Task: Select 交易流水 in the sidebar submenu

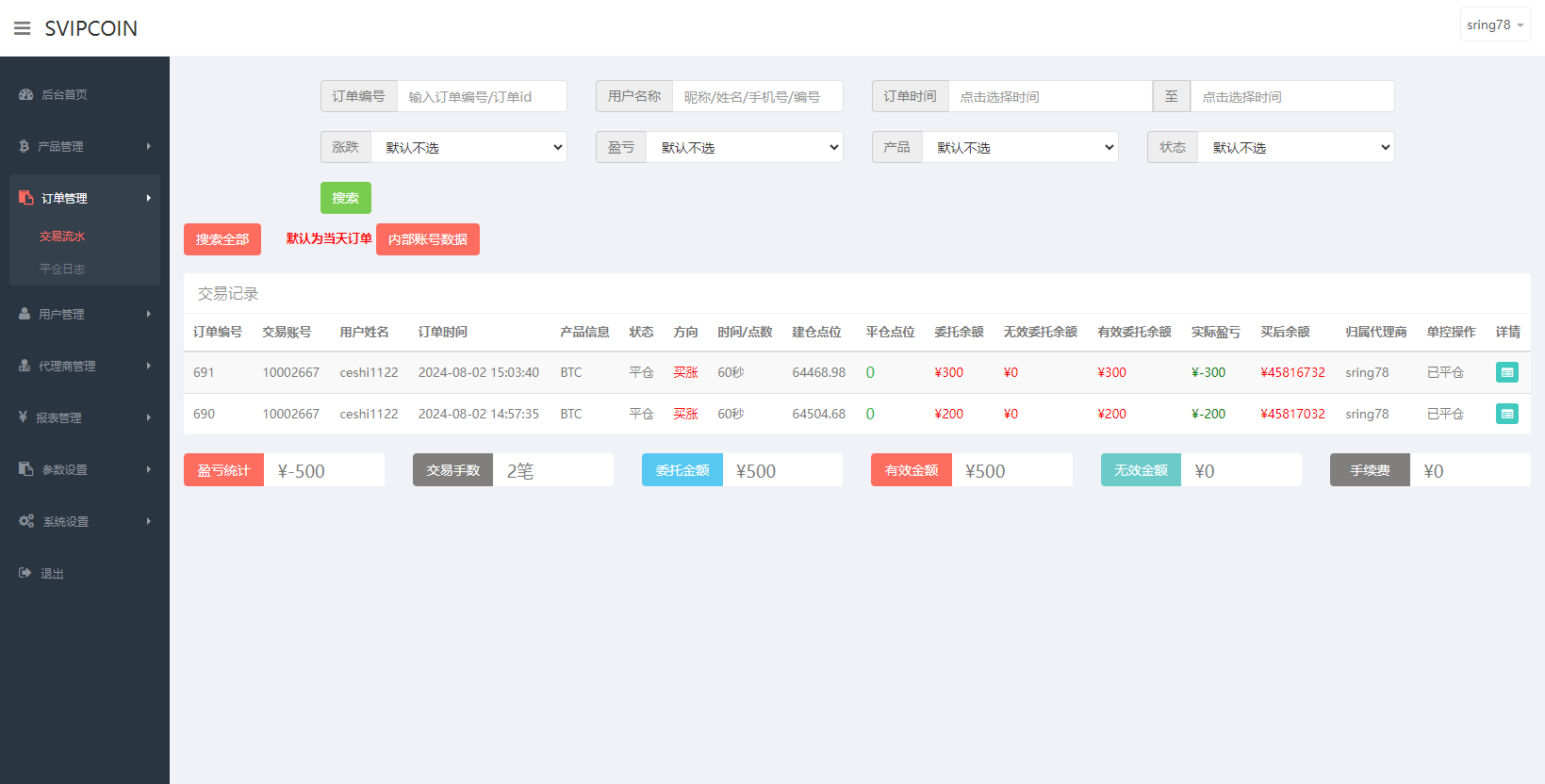Action: (62, 237)
